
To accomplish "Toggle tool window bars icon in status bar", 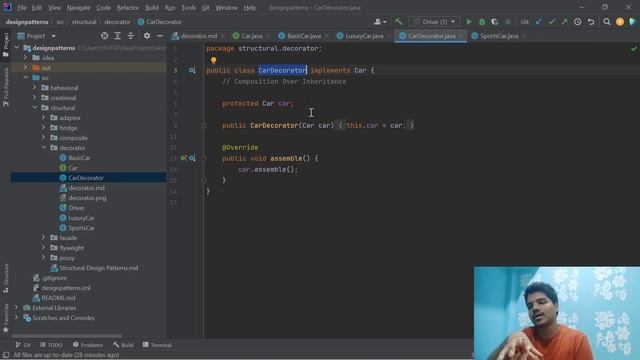I will pos(6,355).
